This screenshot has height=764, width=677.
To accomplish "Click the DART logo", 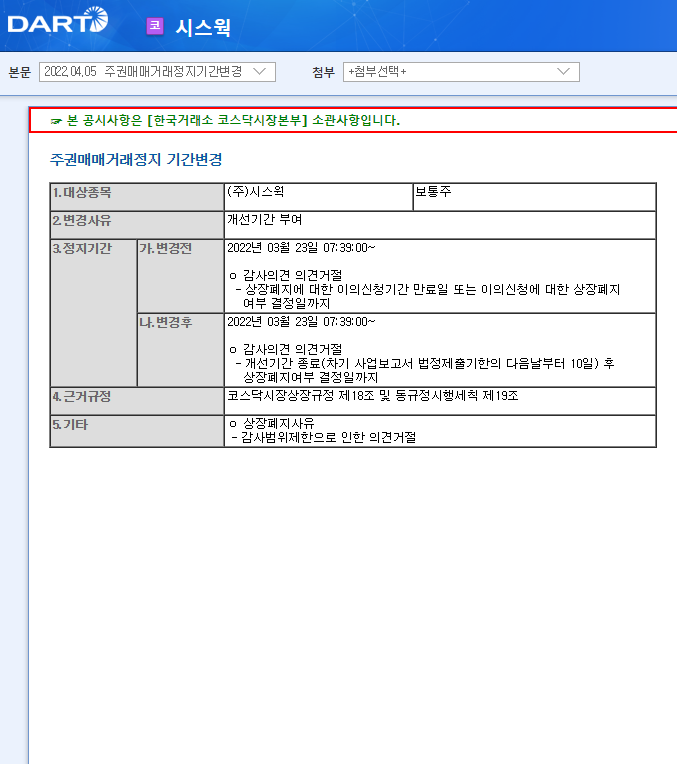I will click(x=58, y=20).
